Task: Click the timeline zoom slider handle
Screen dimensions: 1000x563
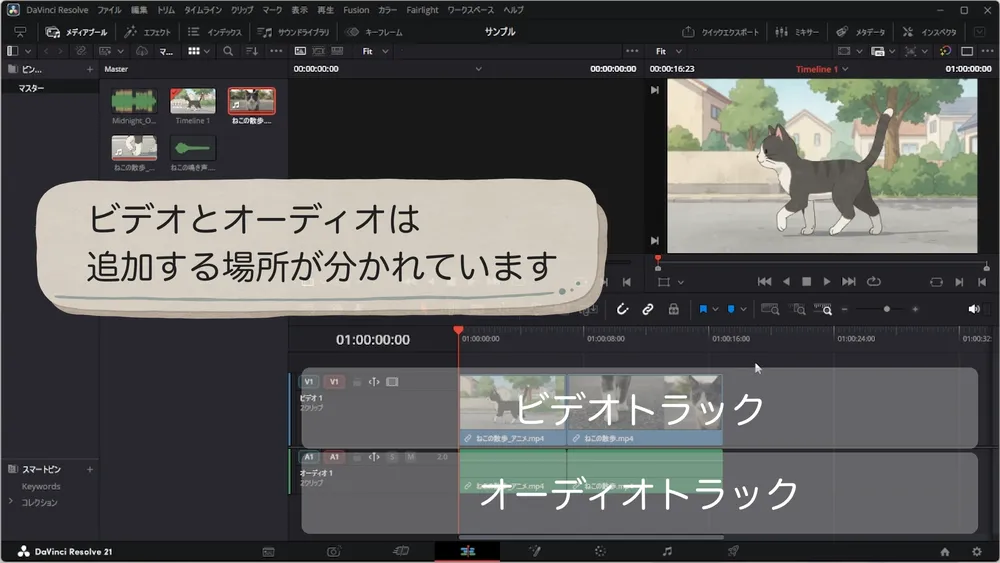Action: [886, 309]
